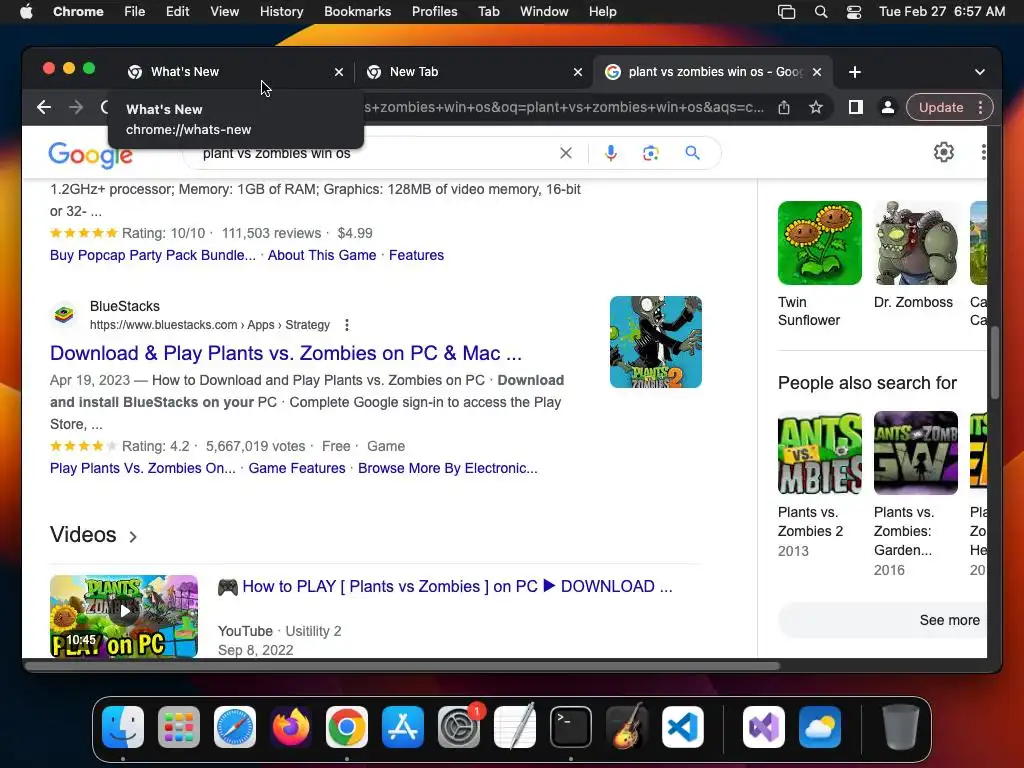The width and height of the screenshot is (1024, 768).
Task: Open a new tab with plus button
Action: pyautogui.click(x=855, y=72)
